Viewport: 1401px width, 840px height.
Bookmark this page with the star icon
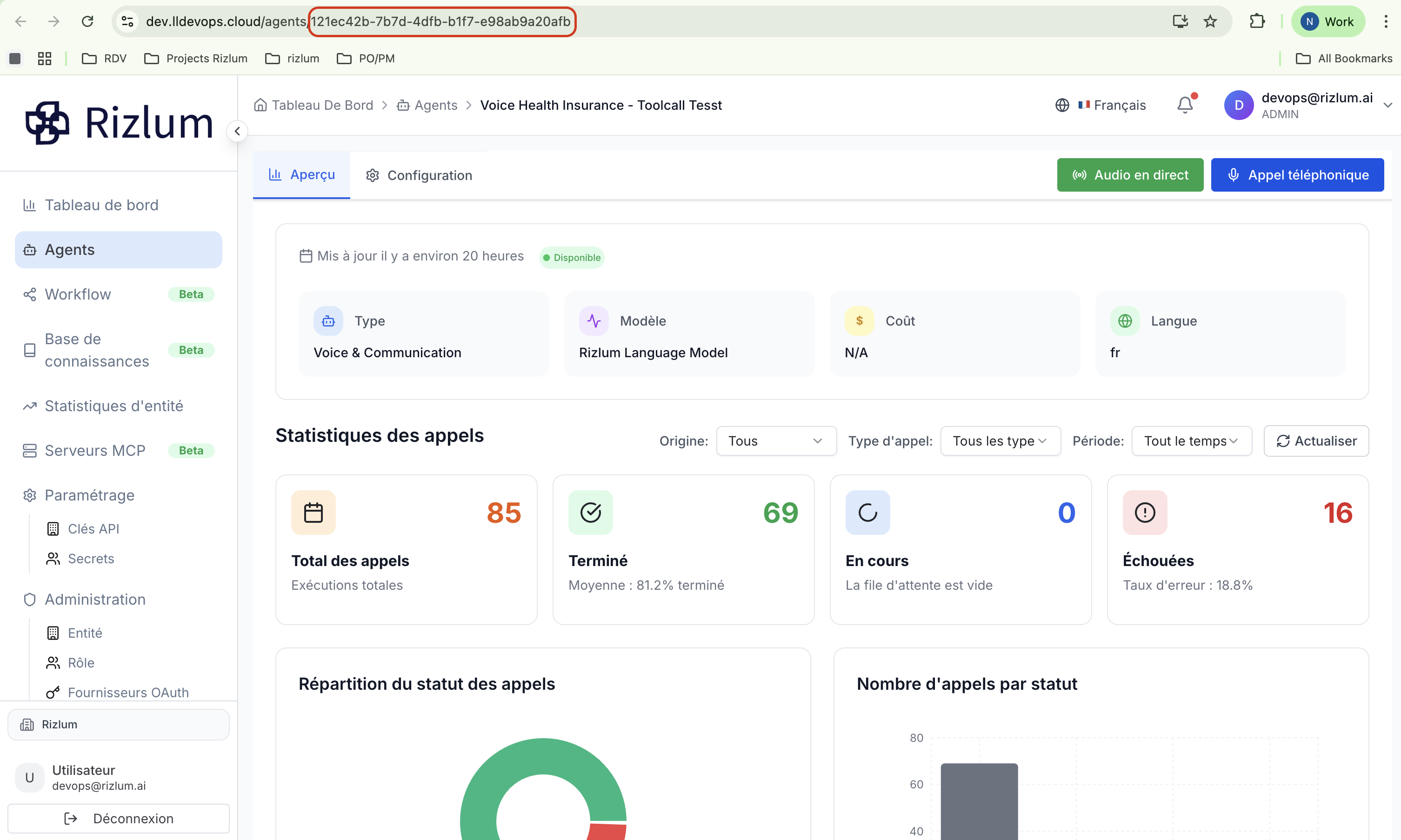click(1210, 21)
